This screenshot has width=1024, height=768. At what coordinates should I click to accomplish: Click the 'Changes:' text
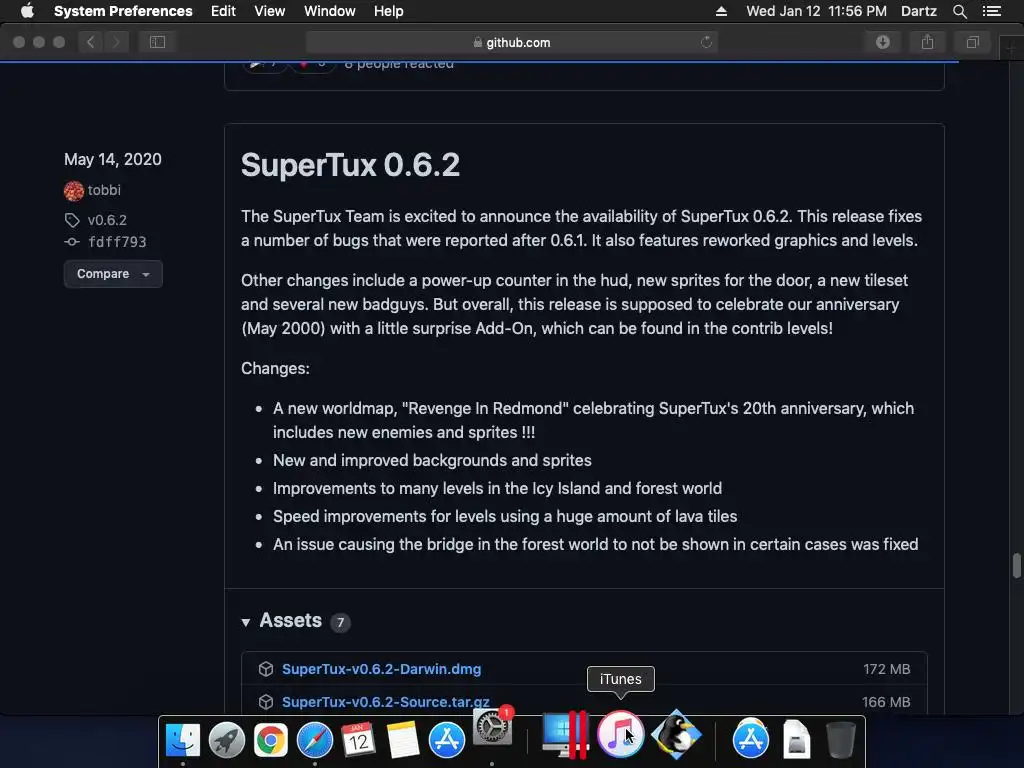[275, 368]
